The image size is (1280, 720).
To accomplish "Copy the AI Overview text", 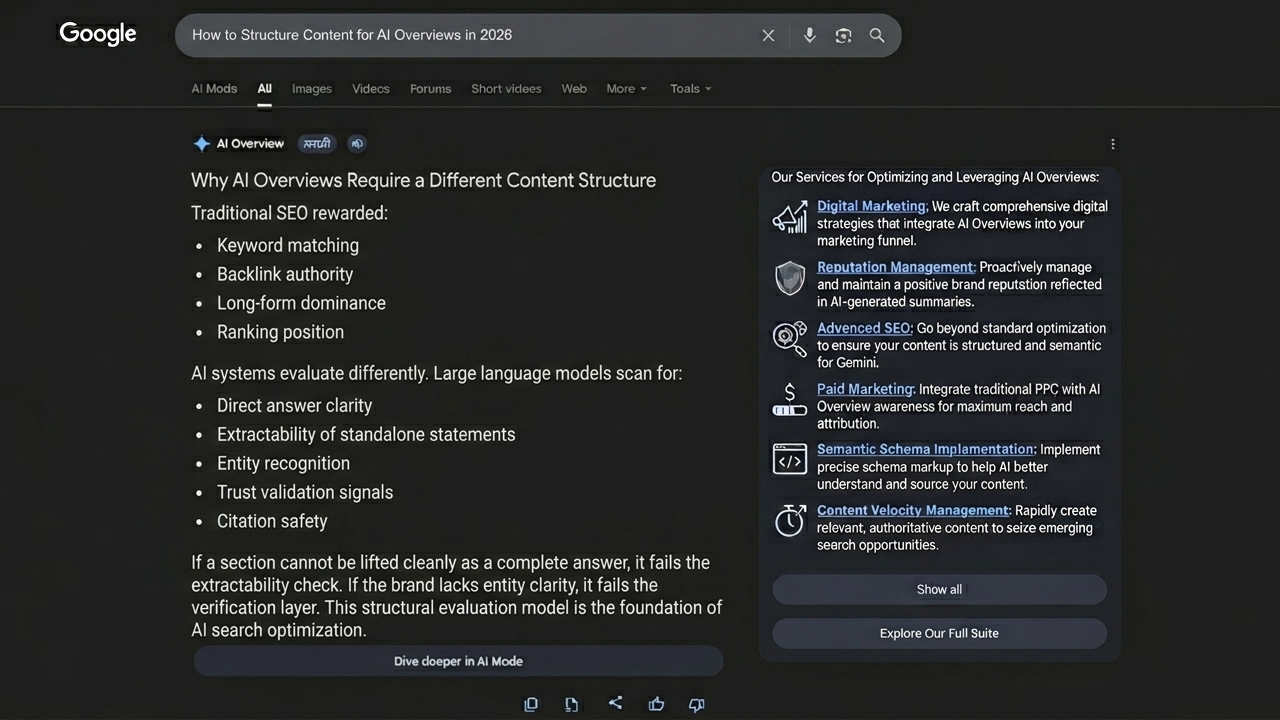I will coord(531,704).
